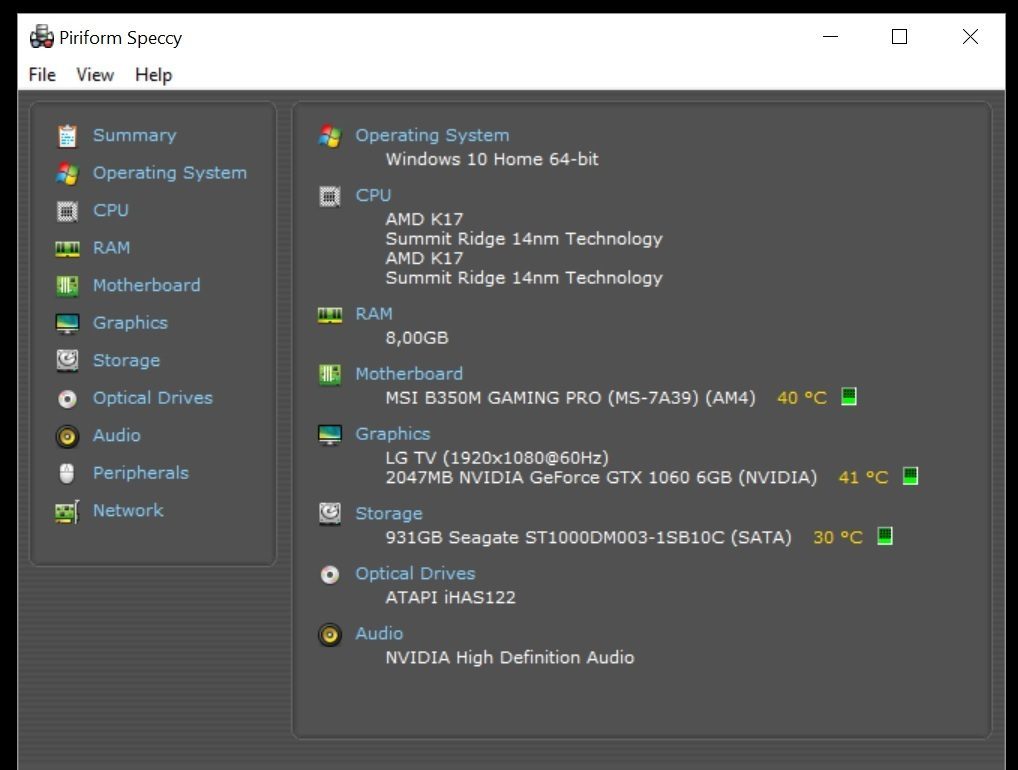
Task: Click the Windows flag icon in summary panel
Action: pyautogui.click(x=330, y=136)
